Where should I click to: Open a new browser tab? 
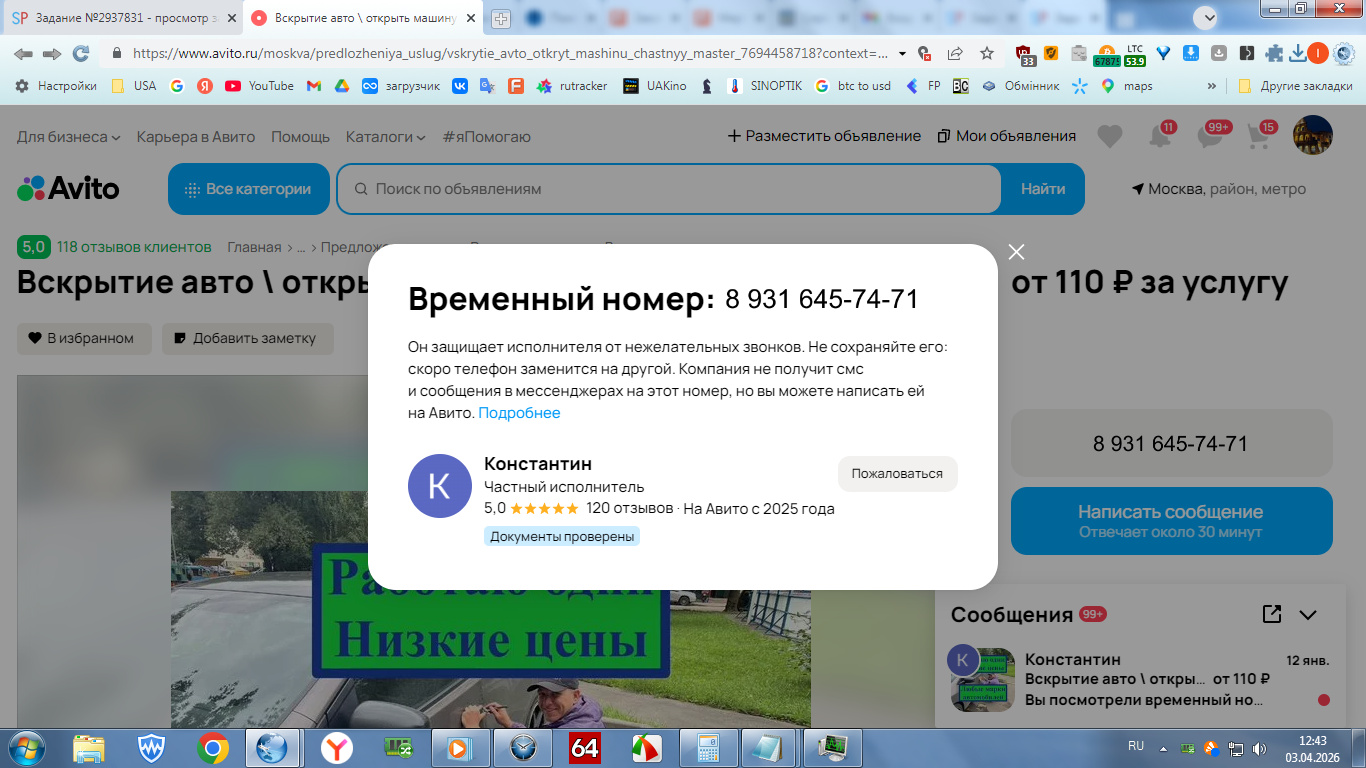coord(501,18)
